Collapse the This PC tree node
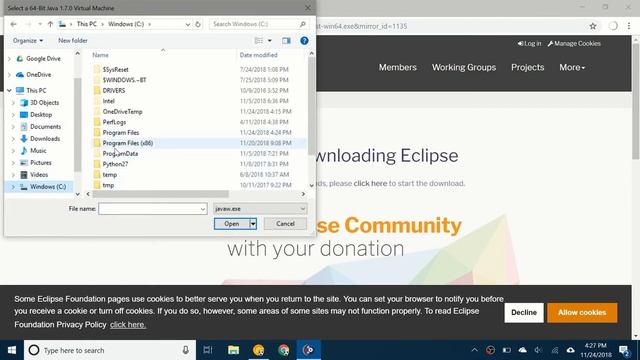The width and height of the screenshot is (640, 360). coord(9,91)
